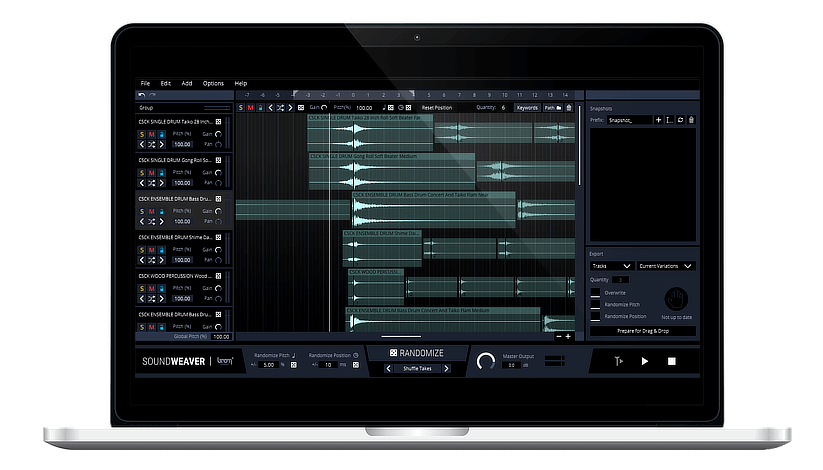Open the Options menu

click(213, 83)
